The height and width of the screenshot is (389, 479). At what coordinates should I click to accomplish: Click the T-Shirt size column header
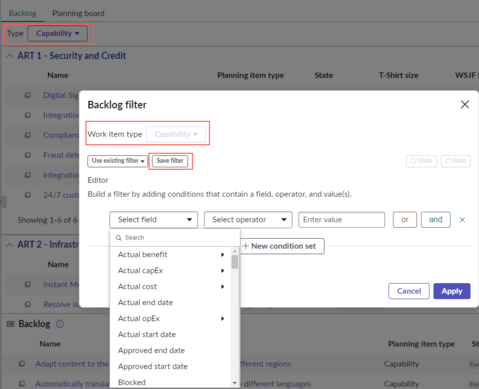click(398, 75)
